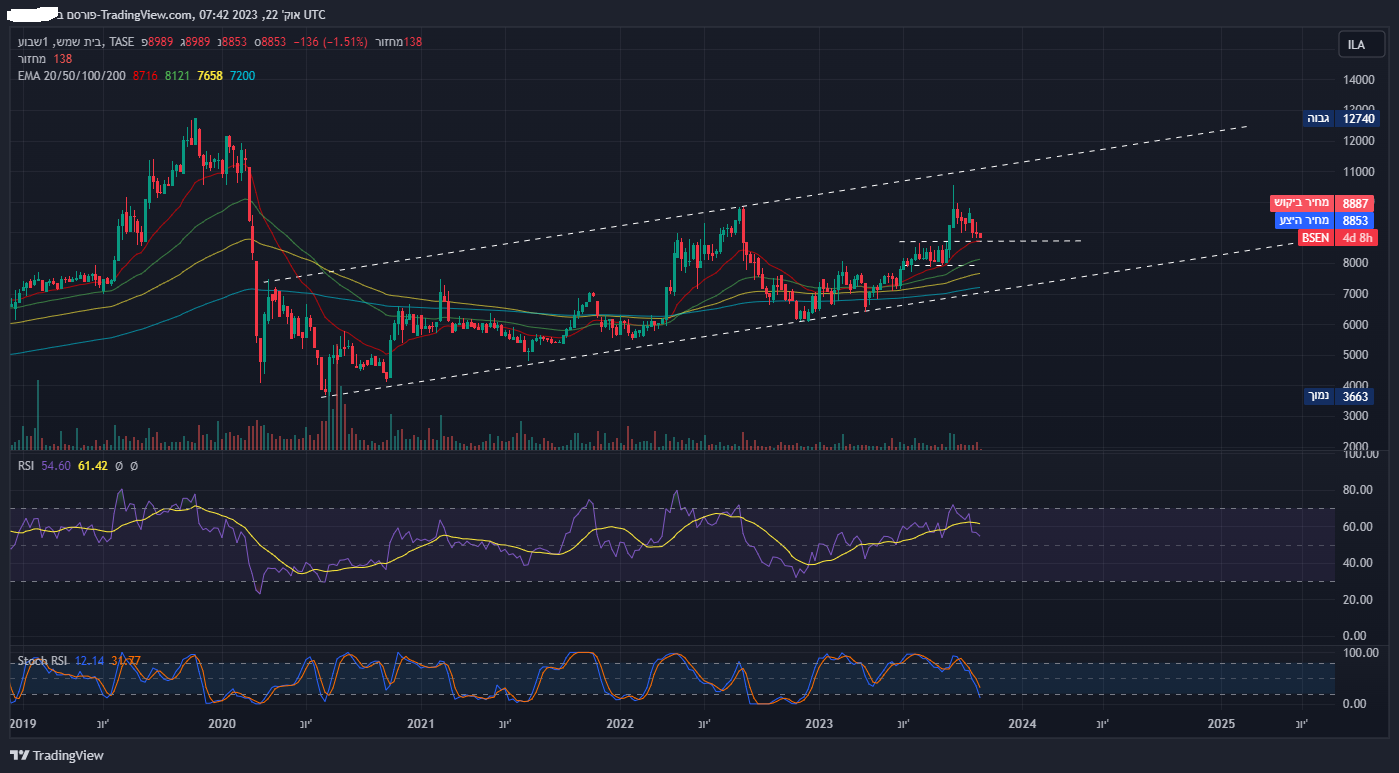The width and height of the screenshot is (1399, 773).
Task: Click 2021 on the time axis
Action: point(421,723)
